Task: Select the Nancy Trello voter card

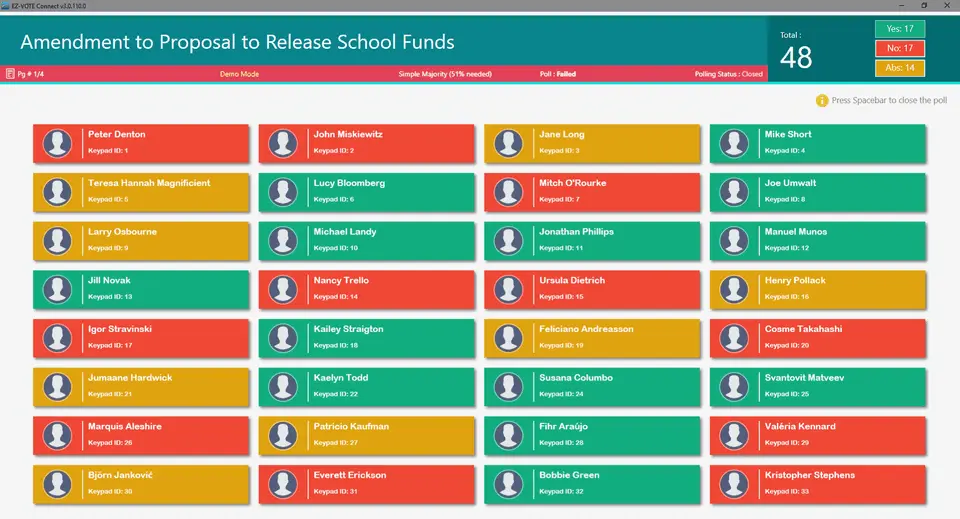Action: pos(366,289)
